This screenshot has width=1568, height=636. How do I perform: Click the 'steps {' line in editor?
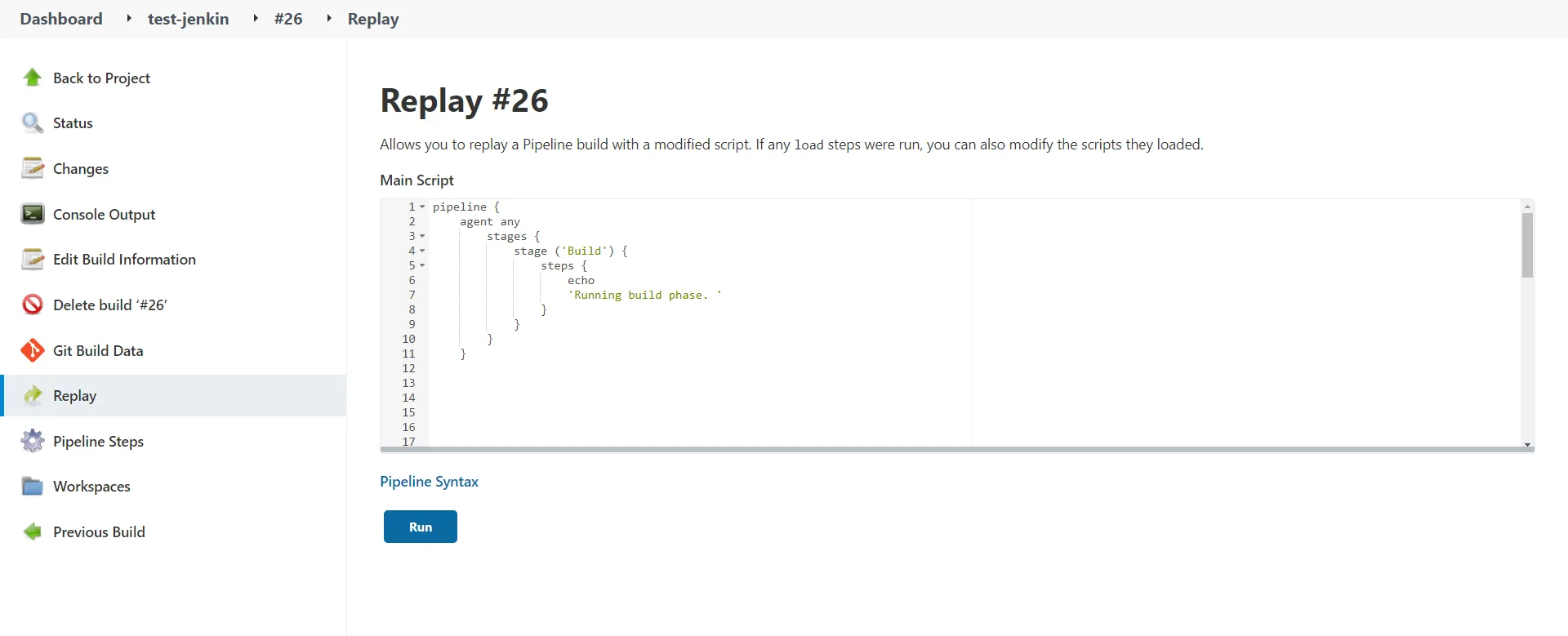(563, 266)
